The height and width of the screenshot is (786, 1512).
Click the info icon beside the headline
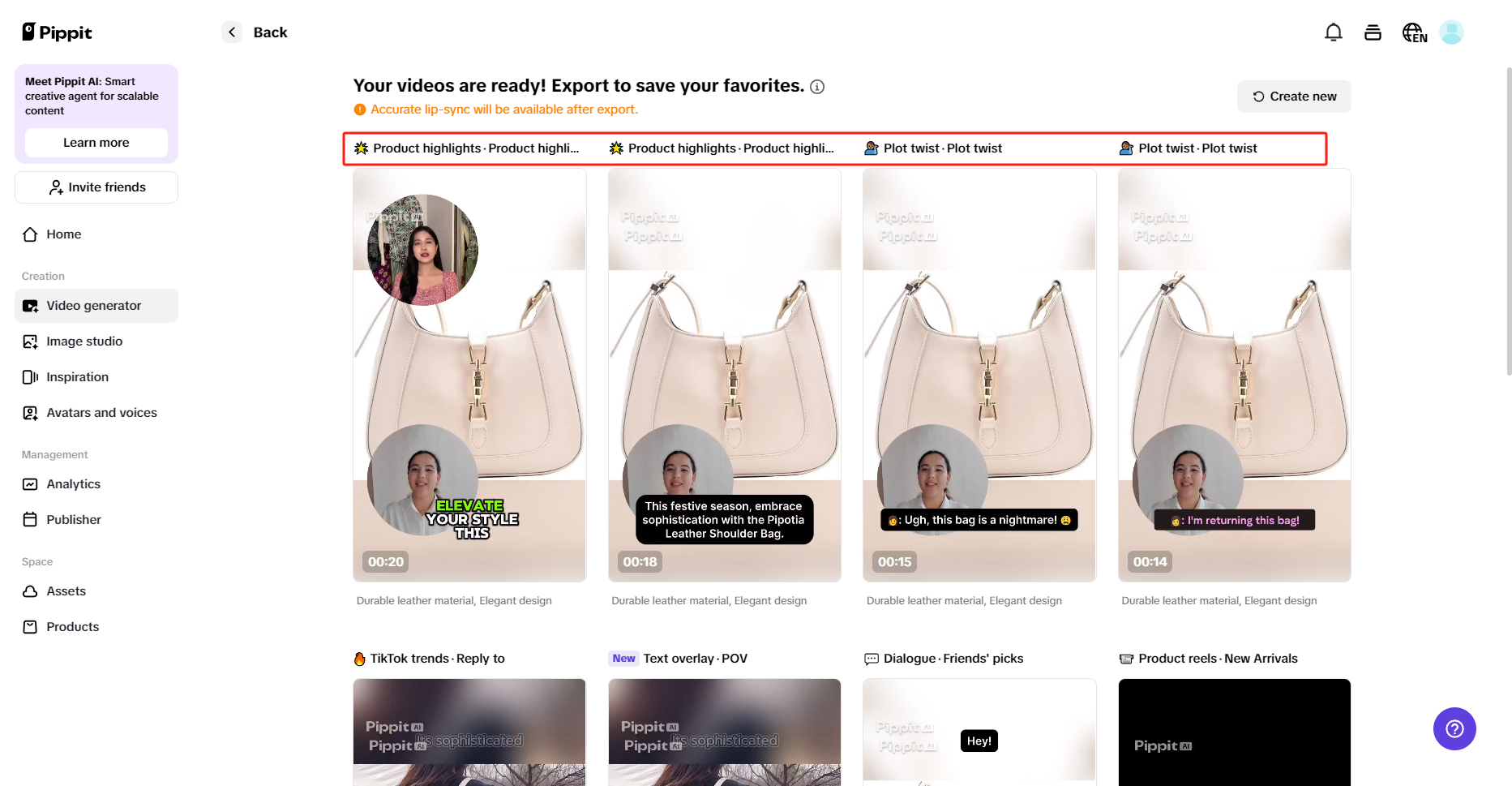tap(817, 87)
